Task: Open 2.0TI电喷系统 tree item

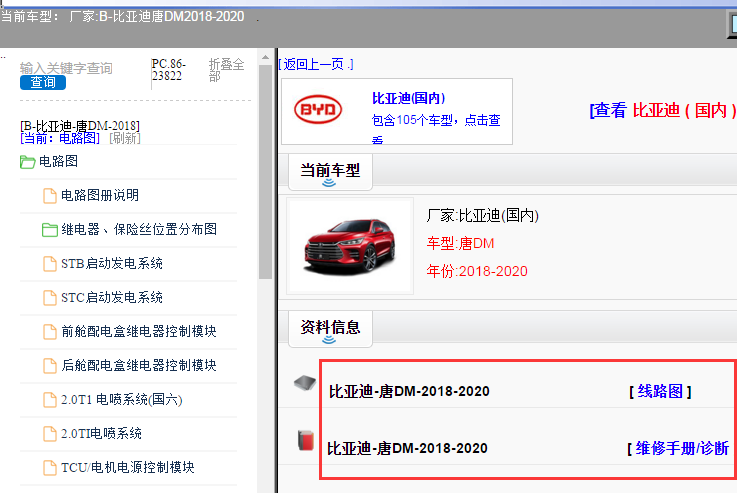Action: coord(102,433)
